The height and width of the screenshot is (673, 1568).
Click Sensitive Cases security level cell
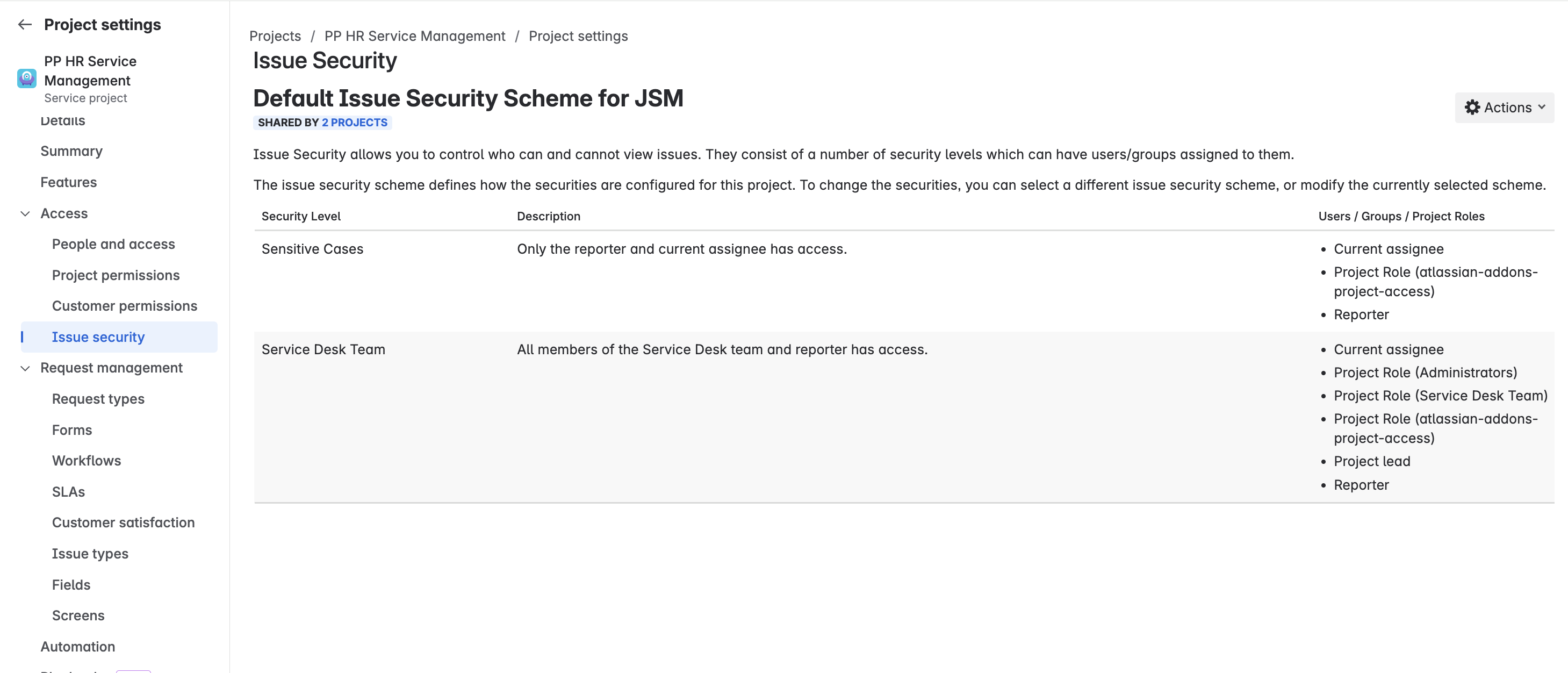312,249
